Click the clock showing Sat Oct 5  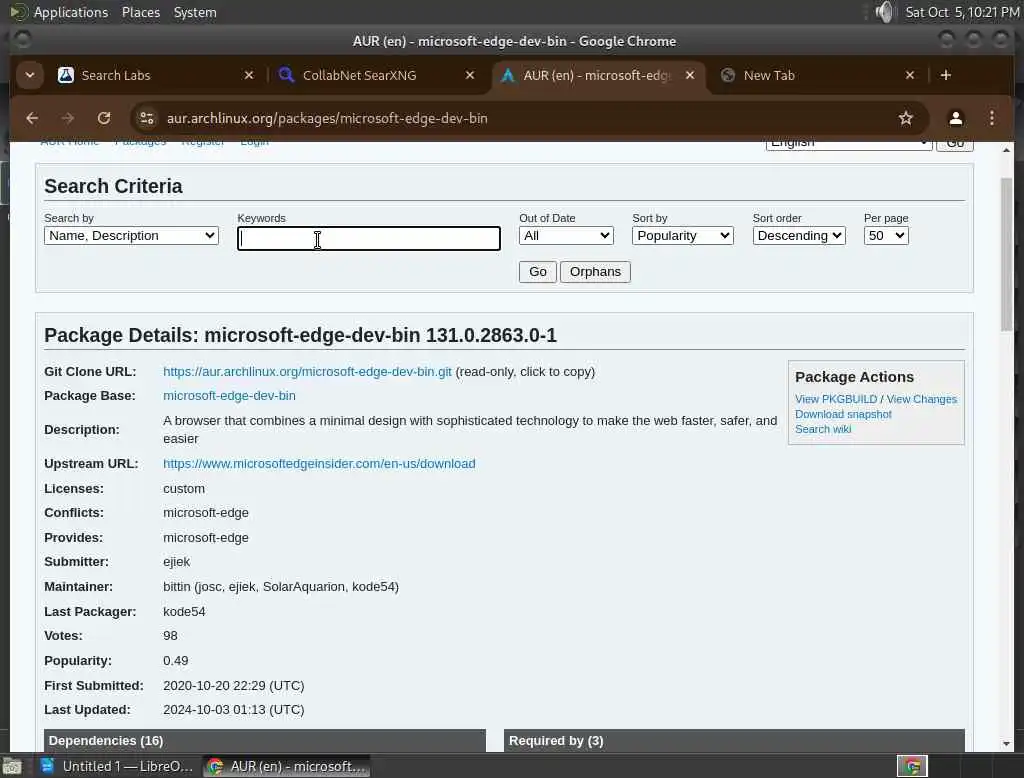coord(961,12)
